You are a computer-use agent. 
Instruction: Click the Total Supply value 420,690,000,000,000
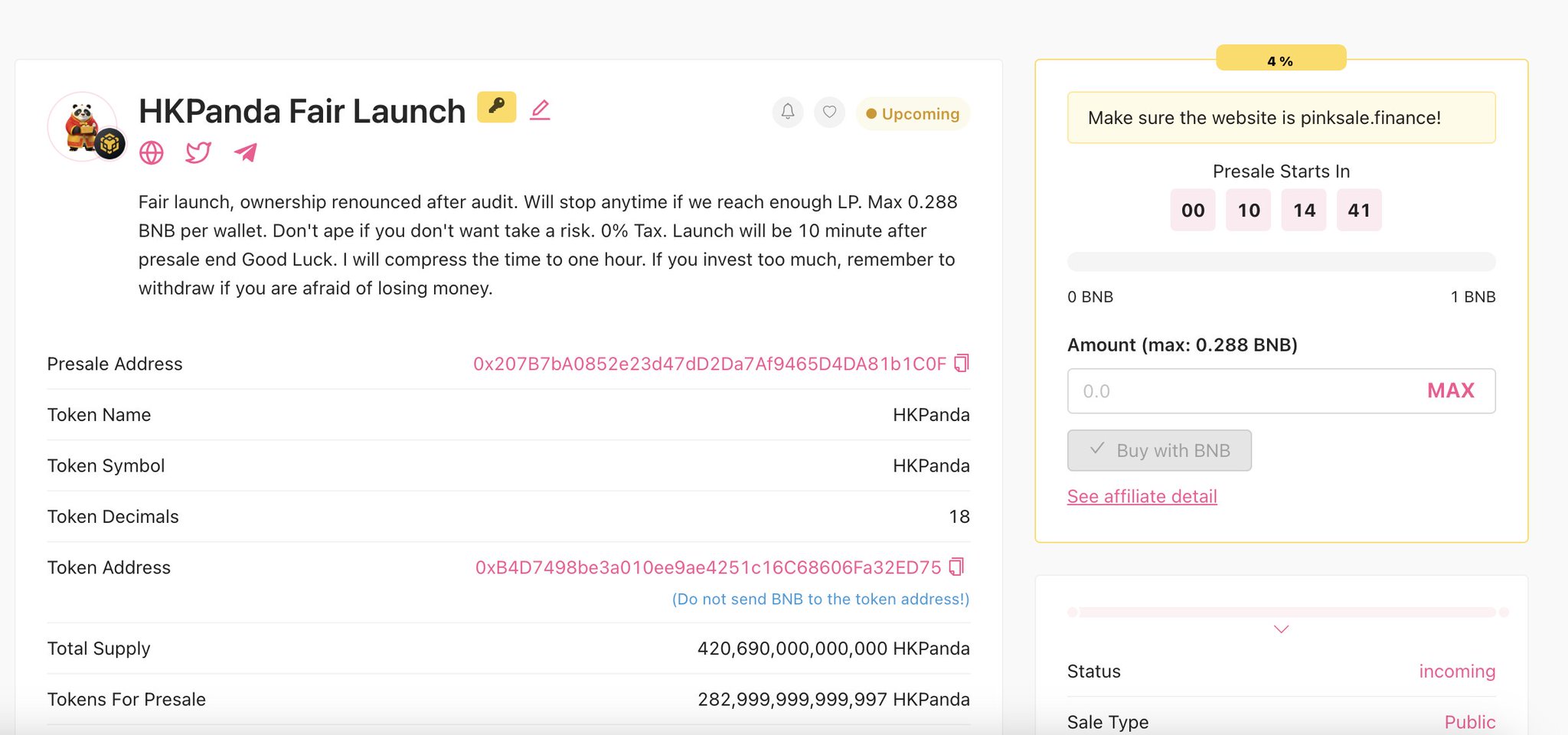(833, 648)
